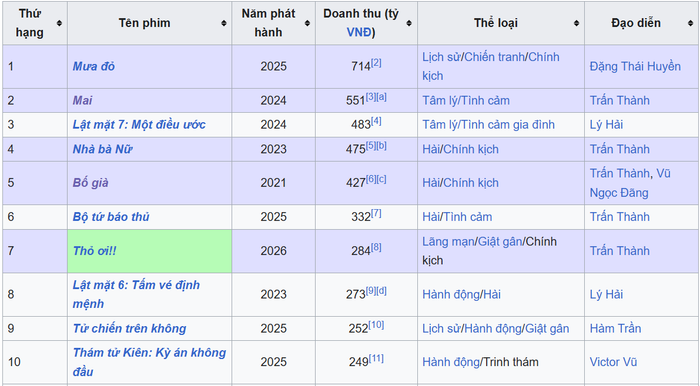Sort by Thể loại sort arrows

(576, 23)
